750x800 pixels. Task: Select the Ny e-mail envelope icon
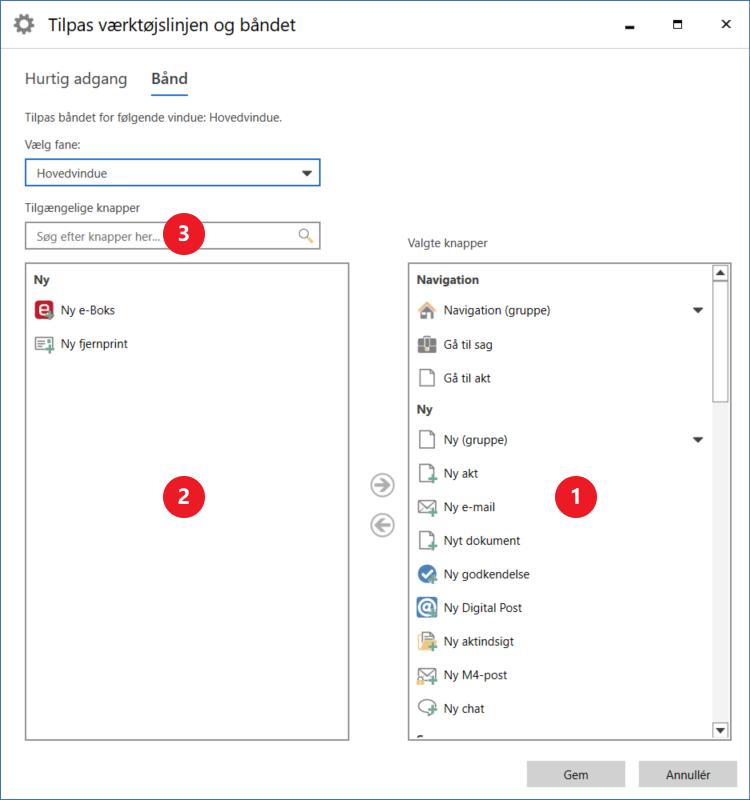pos(427,507)
